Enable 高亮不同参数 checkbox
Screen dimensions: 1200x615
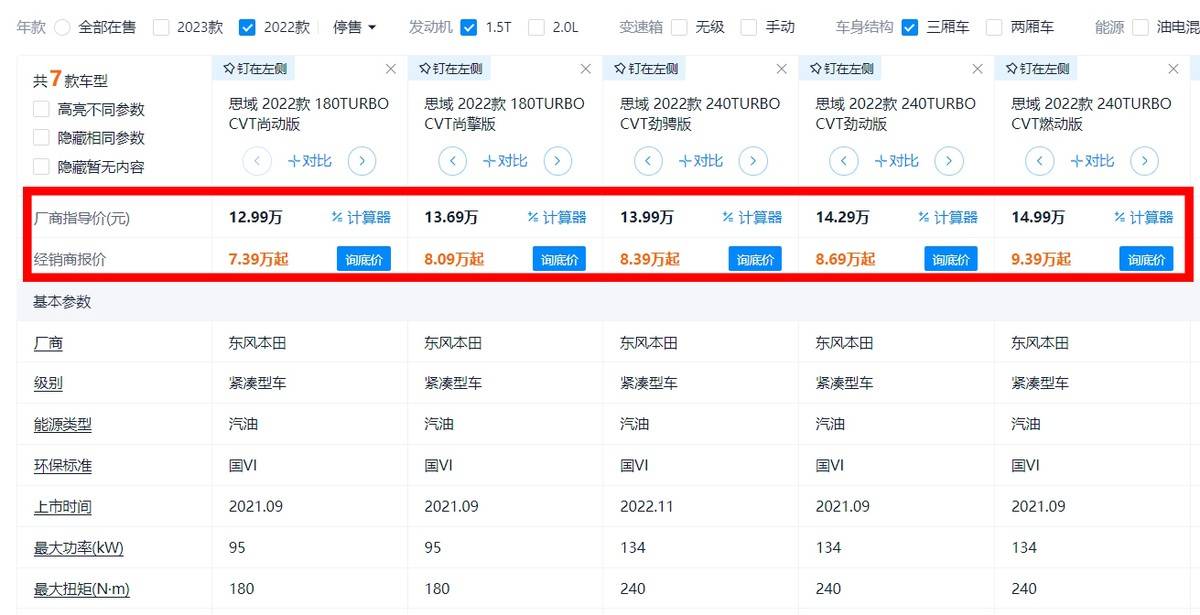tap(41, 109)
